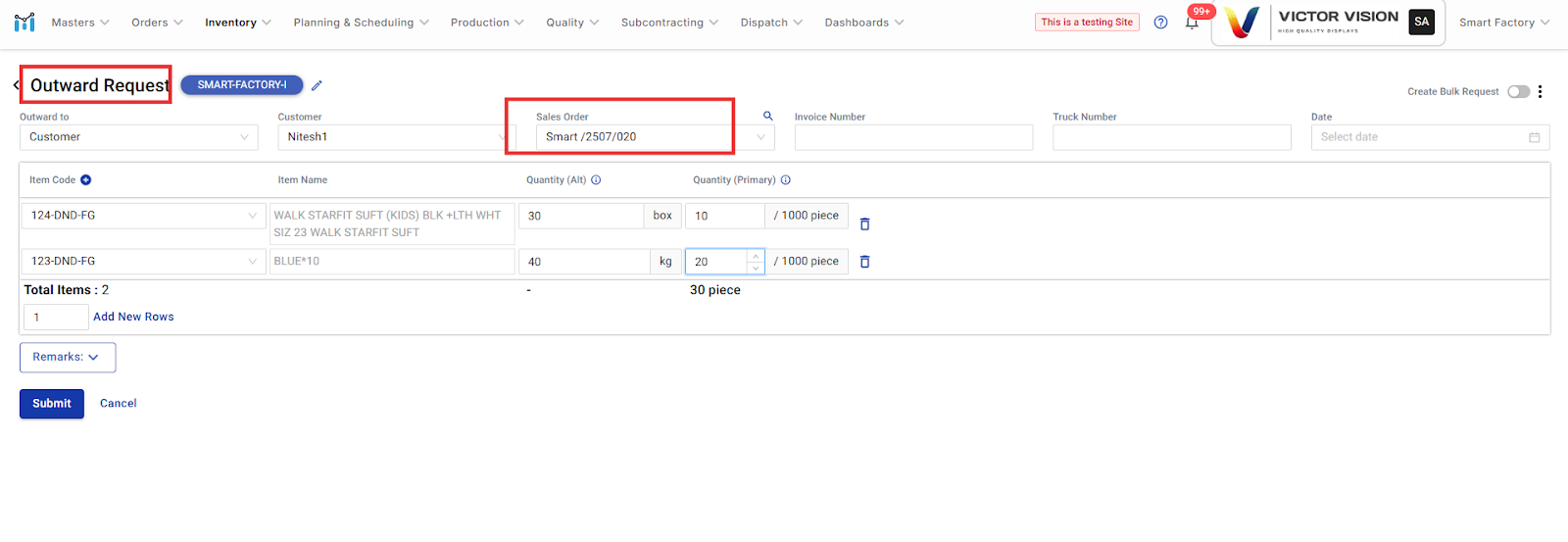This screenshot has height=542, width=1568.
Task: Click the Submit button
Action: tap(52, 404)
